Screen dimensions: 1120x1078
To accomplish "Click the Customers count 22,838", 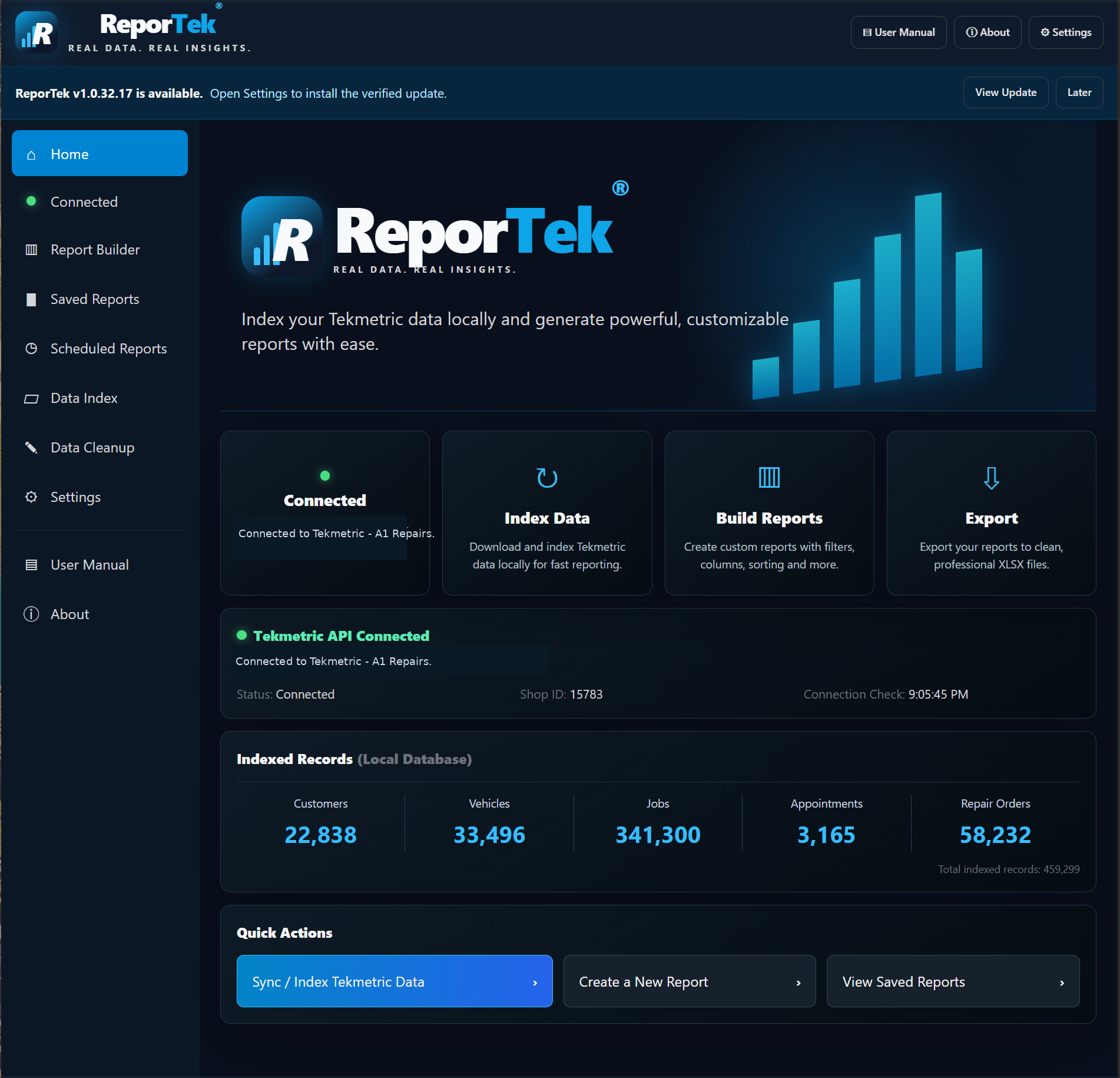I will pyautogui.click(x=320, y=835).
